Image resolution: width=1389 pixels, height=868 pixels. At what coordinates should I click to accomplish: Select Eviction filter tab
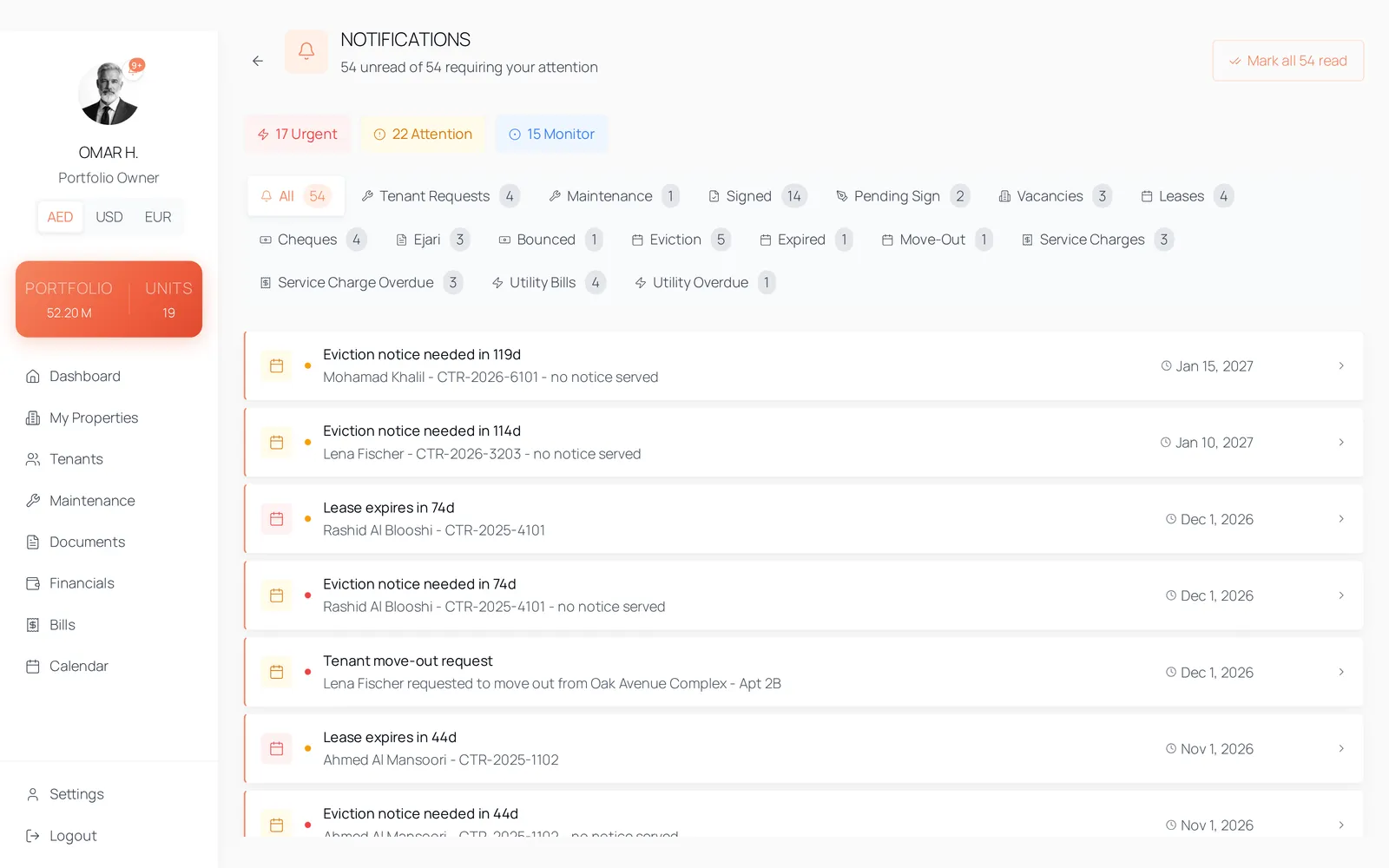tap(681, 240)
